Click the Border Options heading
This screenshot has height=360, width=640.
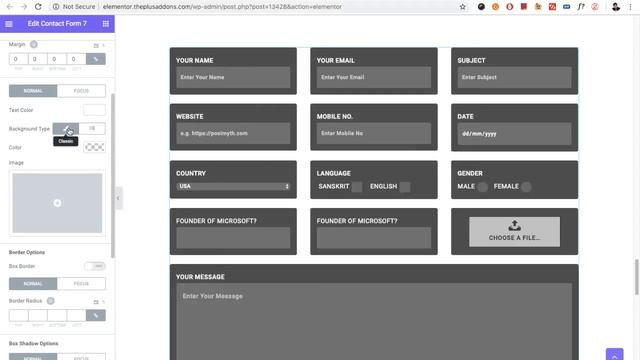(x=27, y=252)
